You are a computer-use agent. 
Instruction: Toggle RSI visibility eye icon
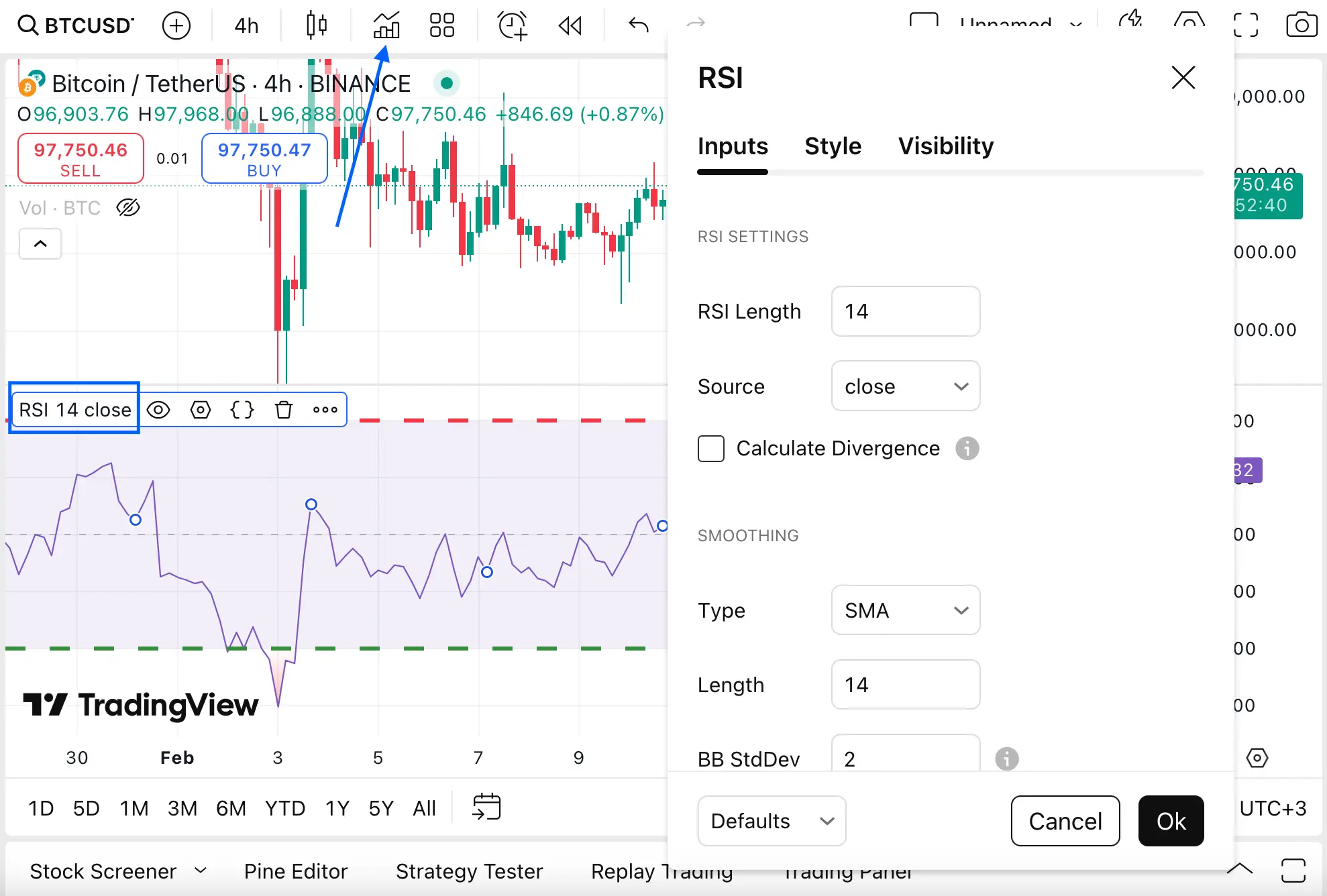click(x=158, y=410)
